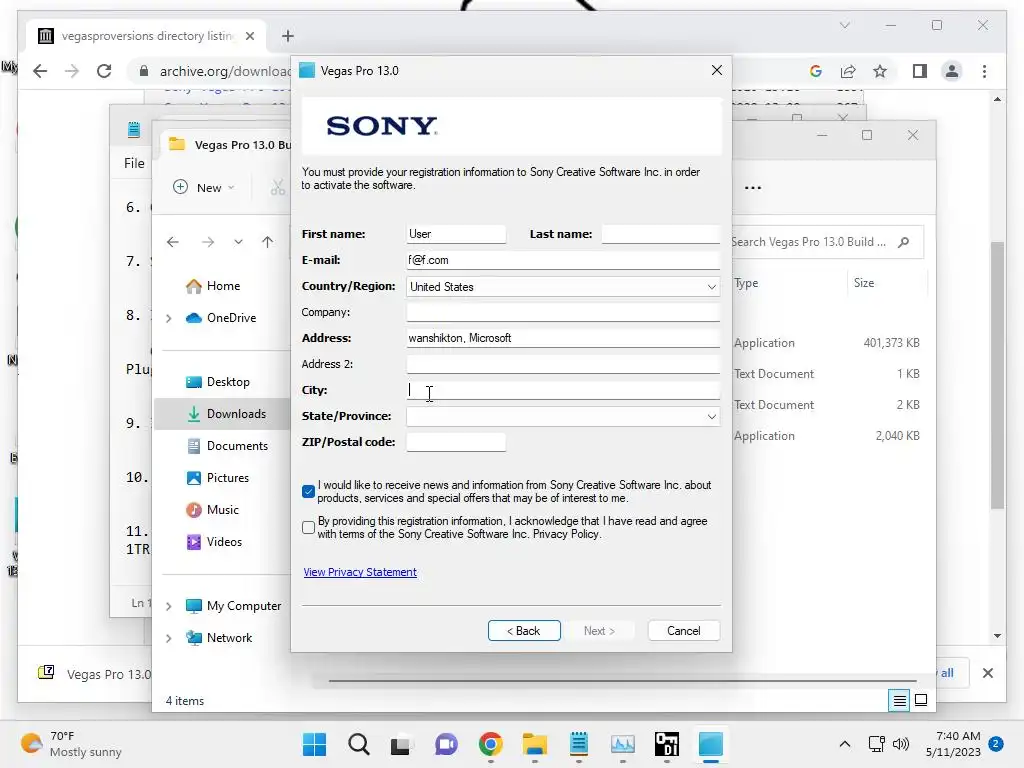Open the View Privacy Statement link
The width and height of the screenshot is (1024, 768).
tap(360, 572)
